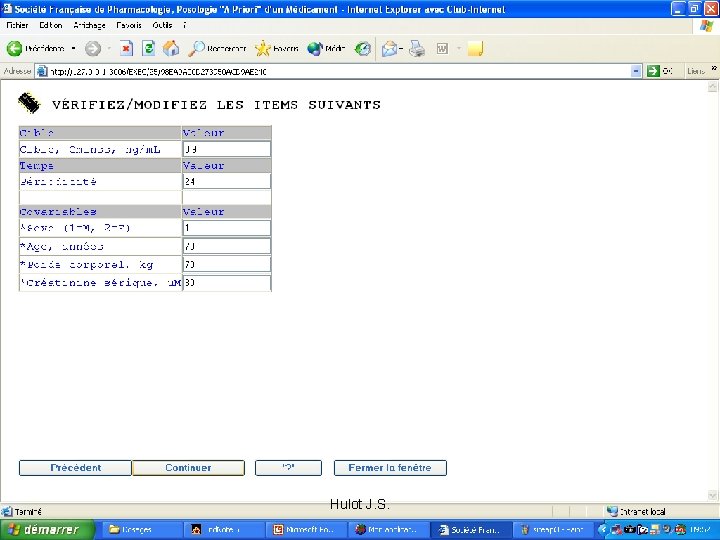Open the forward history dropdown arrow
720x540 pixels.
coord(109,48)
